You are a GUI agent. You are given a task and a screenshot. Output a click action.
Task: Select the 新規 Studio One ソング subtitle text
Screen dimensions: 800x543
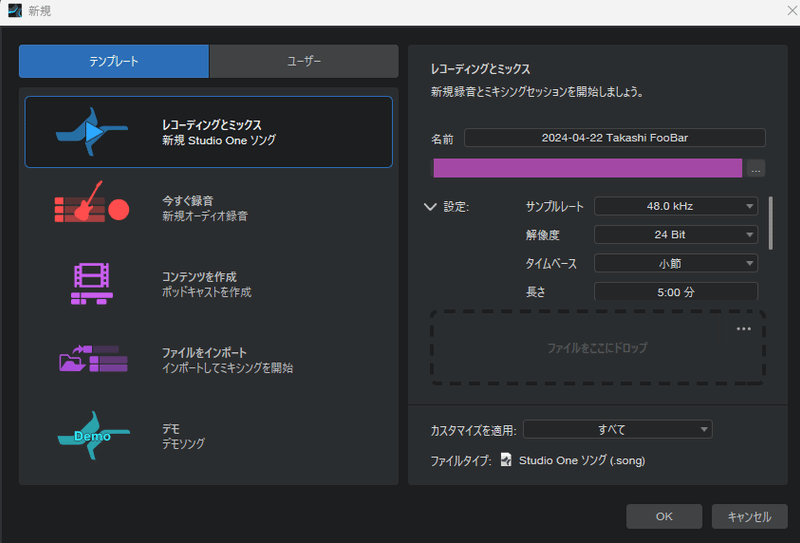[219, 140]
